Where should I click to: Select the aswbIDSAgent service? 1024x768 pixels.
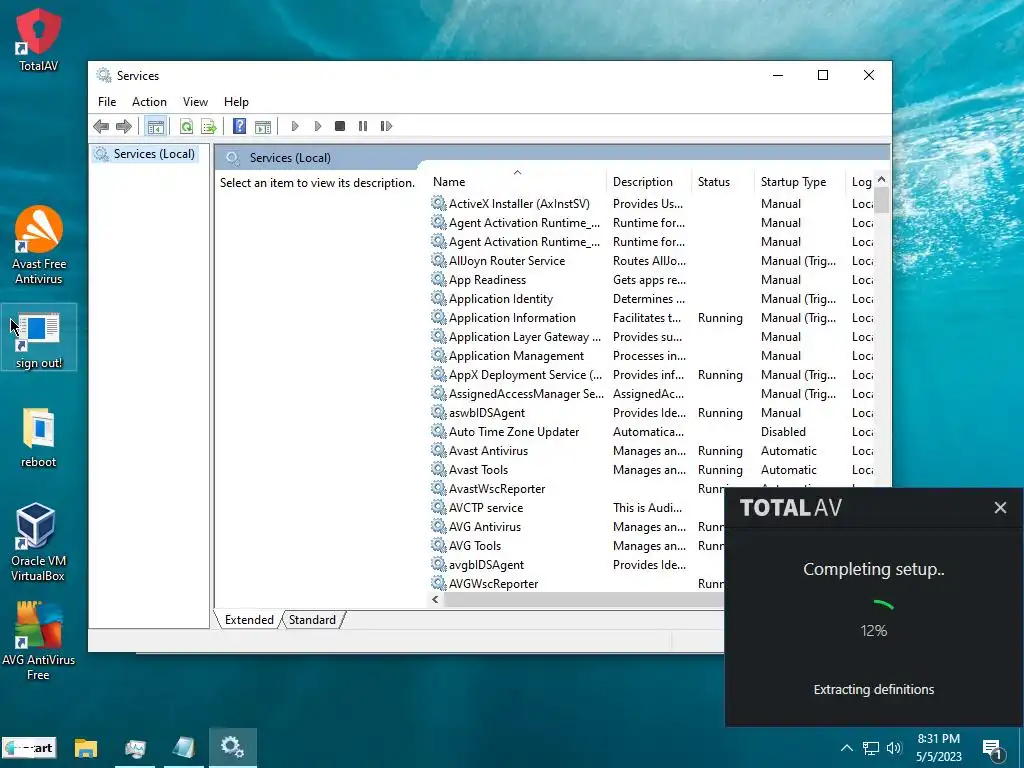point(487,413)
